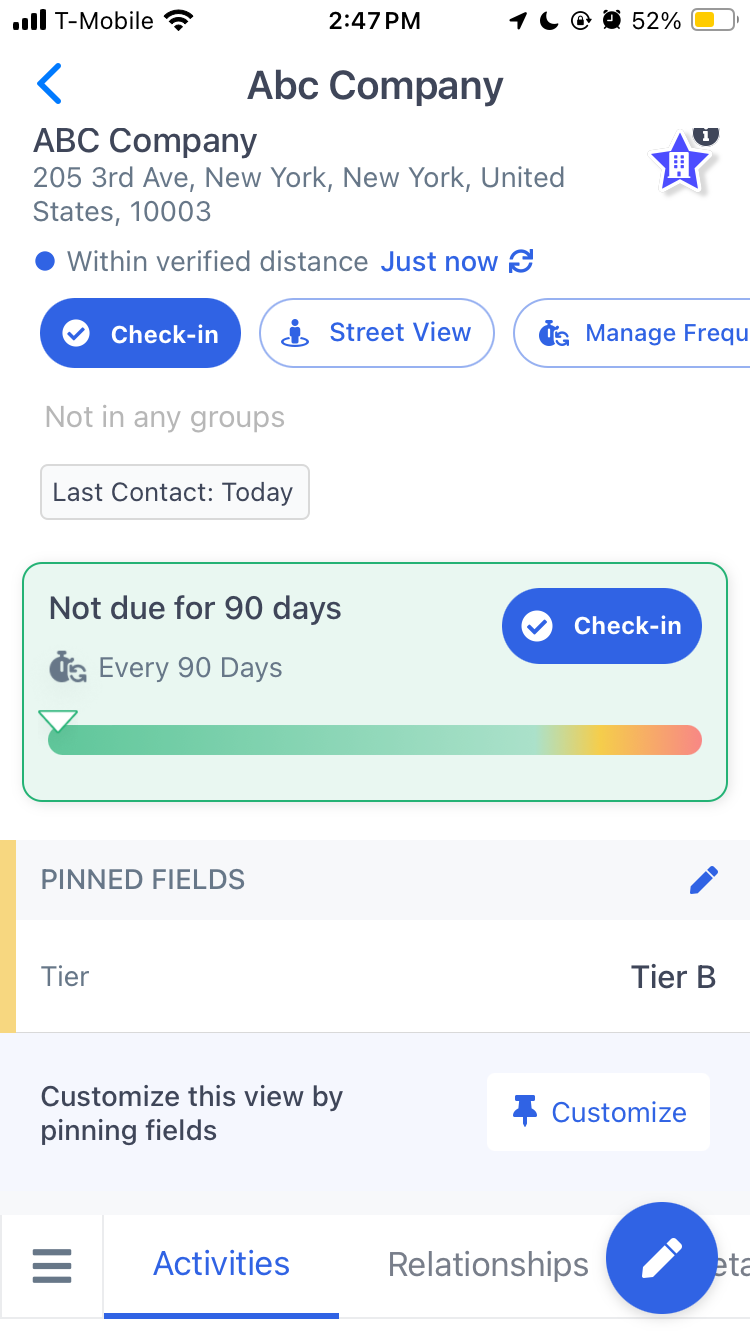
Task: Tap the Just now timestamp link
Action: click(439, 262)
